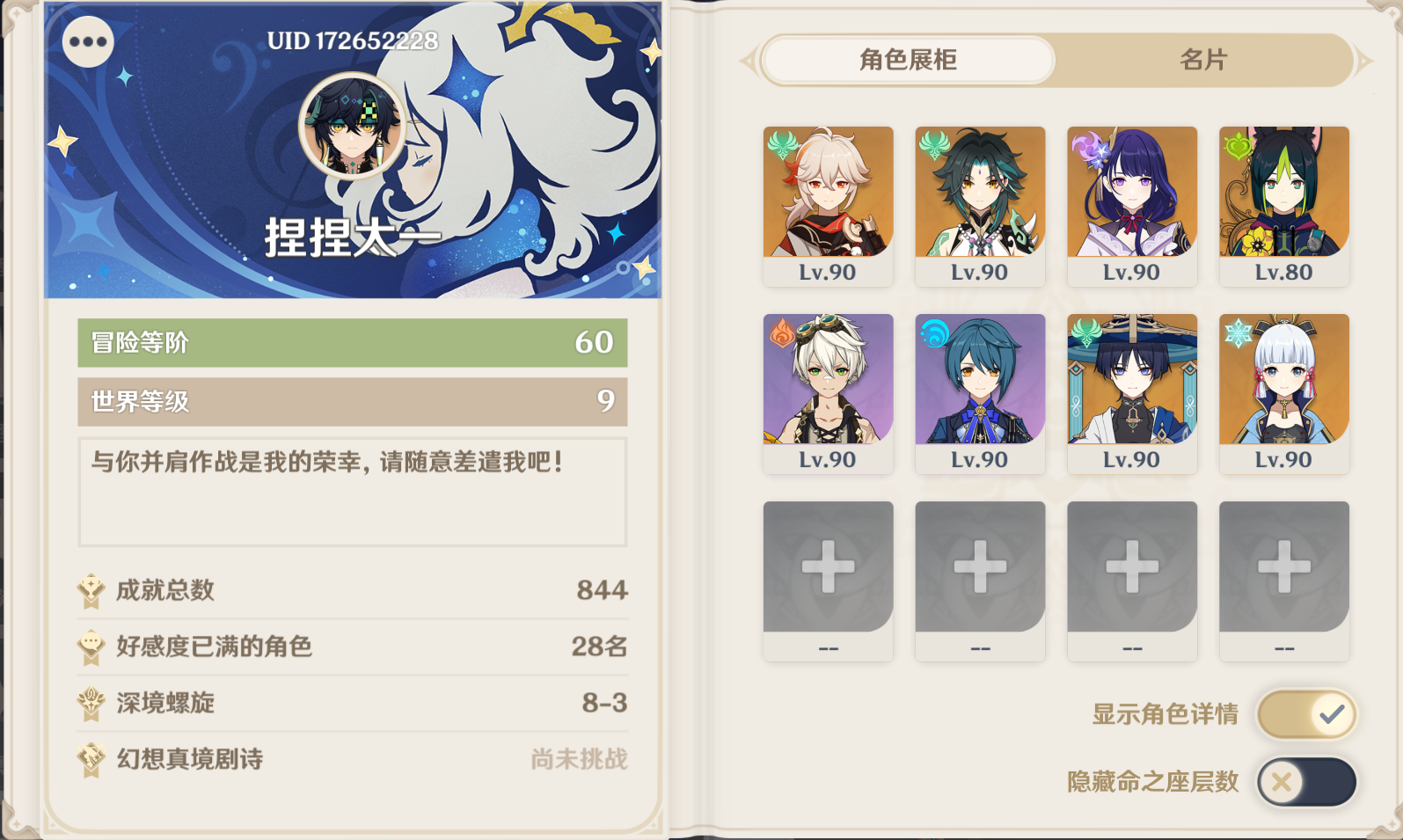This screenshot has height=840, width=1403.
Task: Select the Bennett character card
Action: point(828,393)
